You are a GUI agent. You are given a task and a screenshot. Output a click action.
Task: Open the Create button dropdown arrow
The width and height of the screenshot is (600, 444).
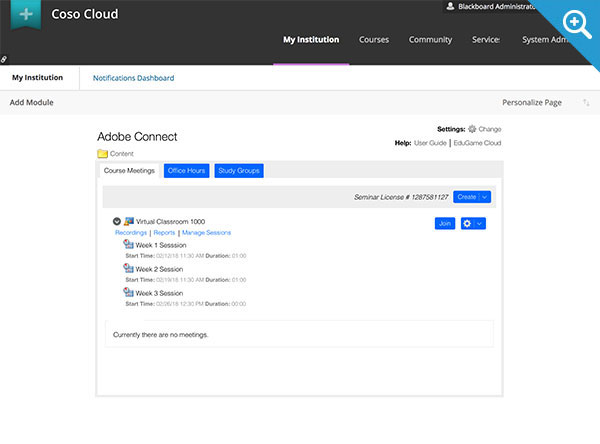point(484,197)
